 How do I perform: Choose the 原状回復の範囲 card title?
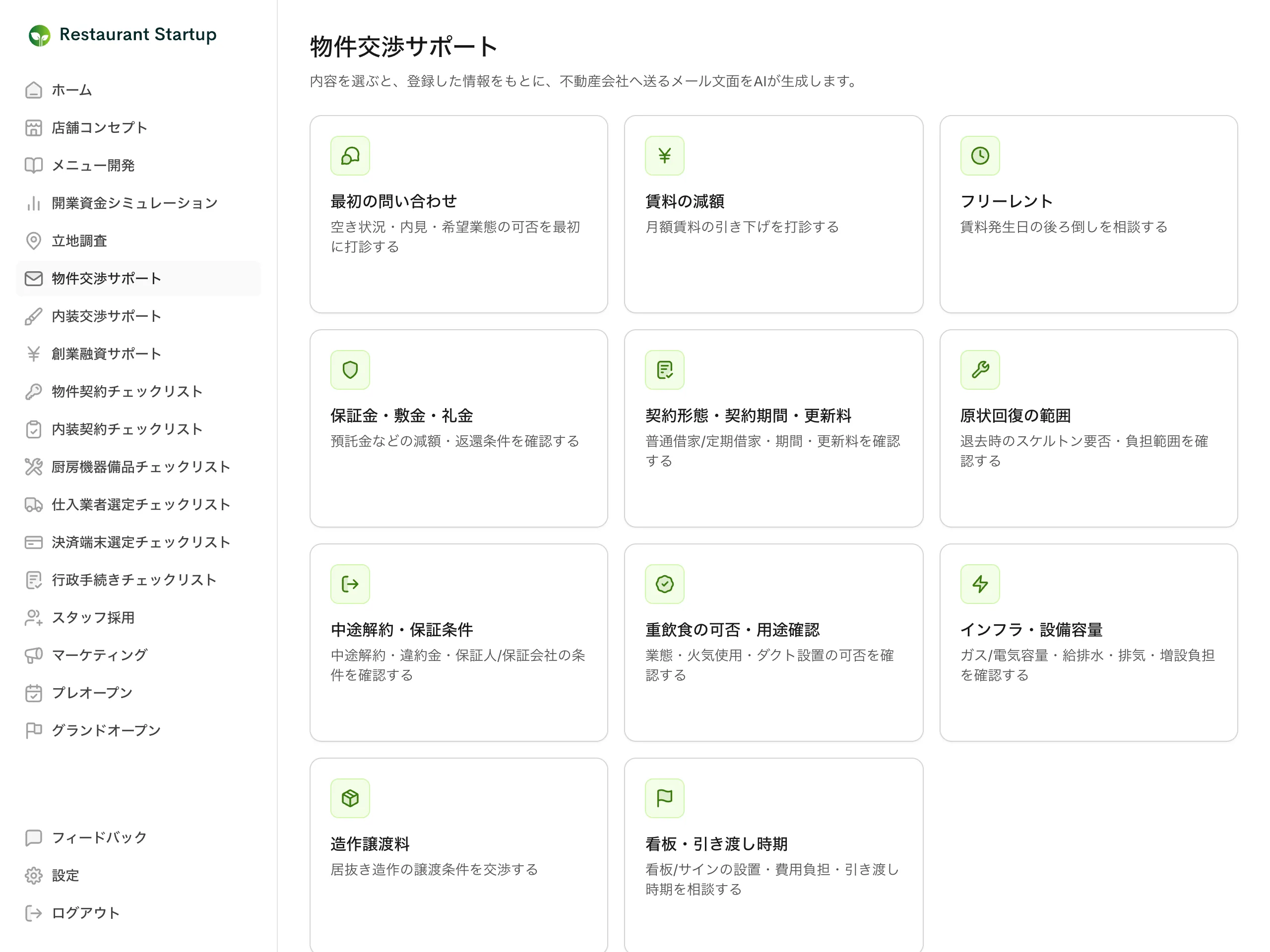pos(1015,416)
